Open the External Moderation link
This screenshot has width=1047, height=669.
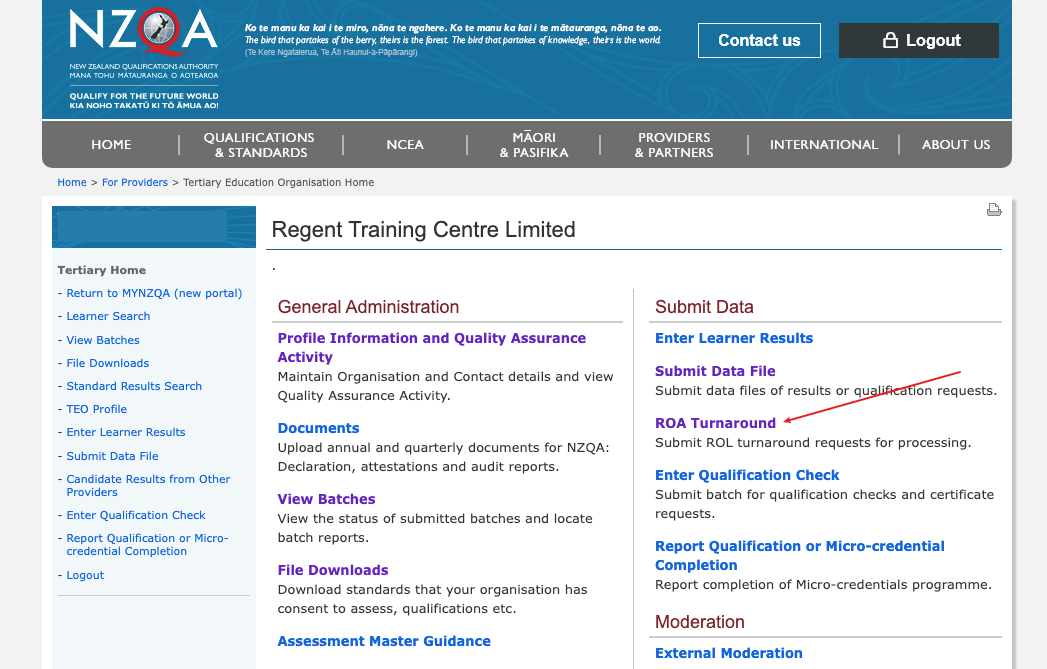728,653
